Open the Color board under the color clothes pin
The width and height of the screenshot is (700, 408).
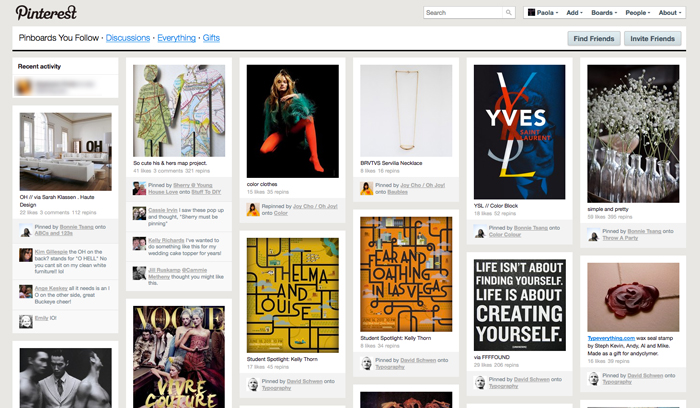tap(281, 213)
